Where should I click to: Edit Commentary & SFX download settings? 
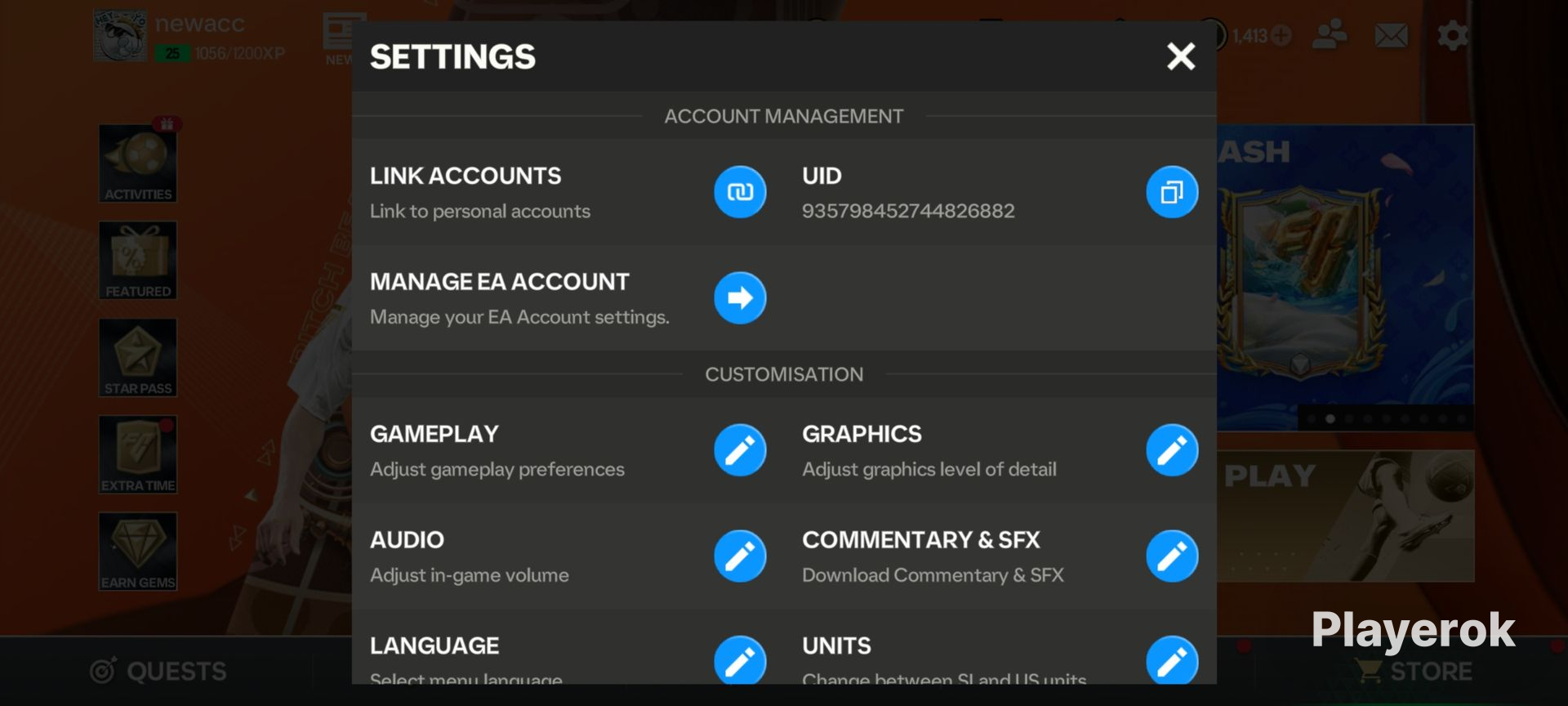1172,556
